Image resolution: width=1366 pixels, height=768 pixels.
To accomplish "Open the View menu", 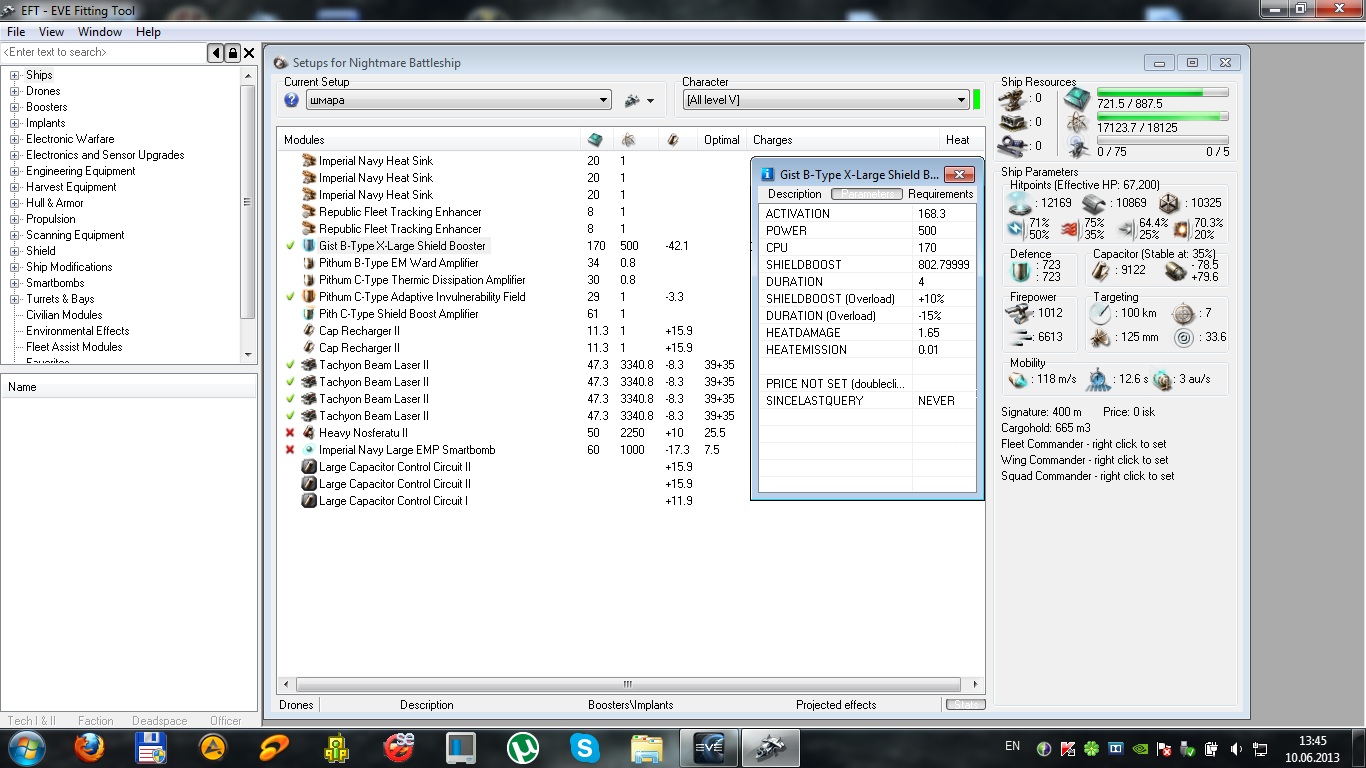I will (51, 32).
